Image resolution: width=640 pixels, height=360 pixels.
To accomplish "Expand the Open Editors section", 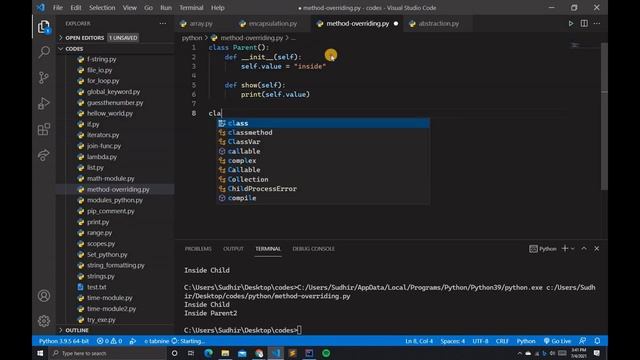I will 85,38.
